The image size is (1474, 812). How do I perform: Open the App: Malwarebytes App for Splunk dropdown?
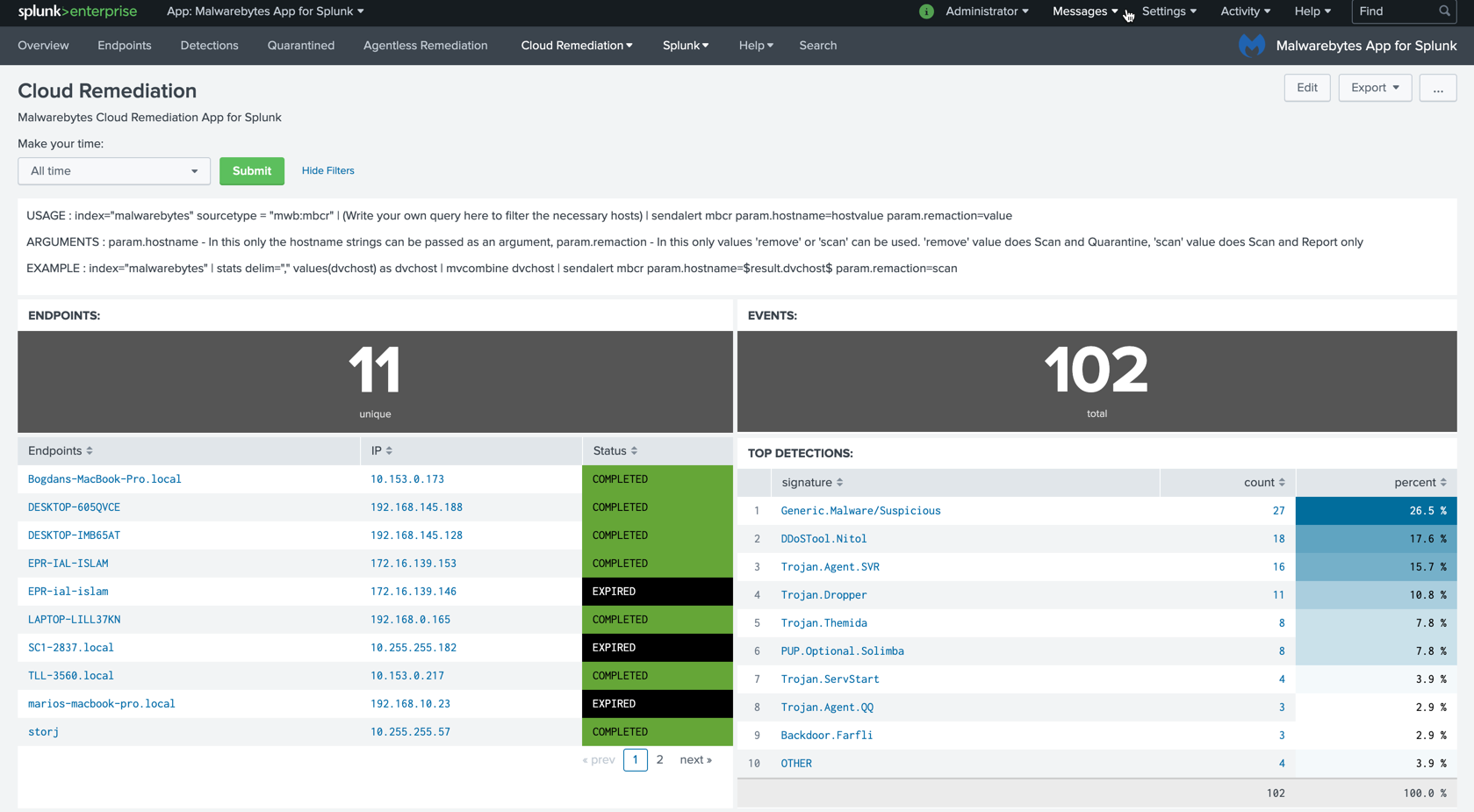pyautogui.click(x=265, y=11)
